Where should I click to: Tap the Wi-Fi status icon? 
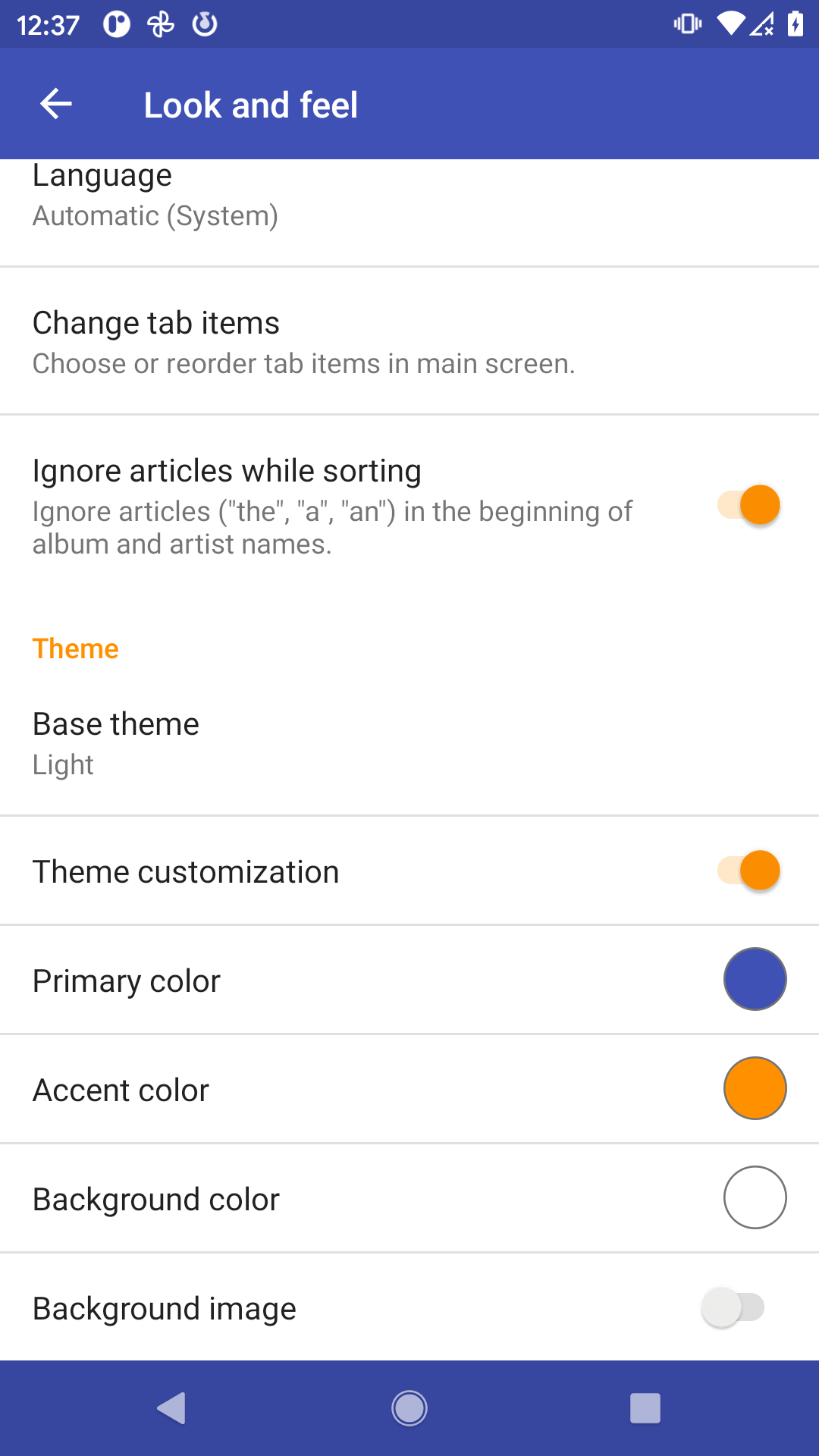pyautogui.click(x=730, y=24)
